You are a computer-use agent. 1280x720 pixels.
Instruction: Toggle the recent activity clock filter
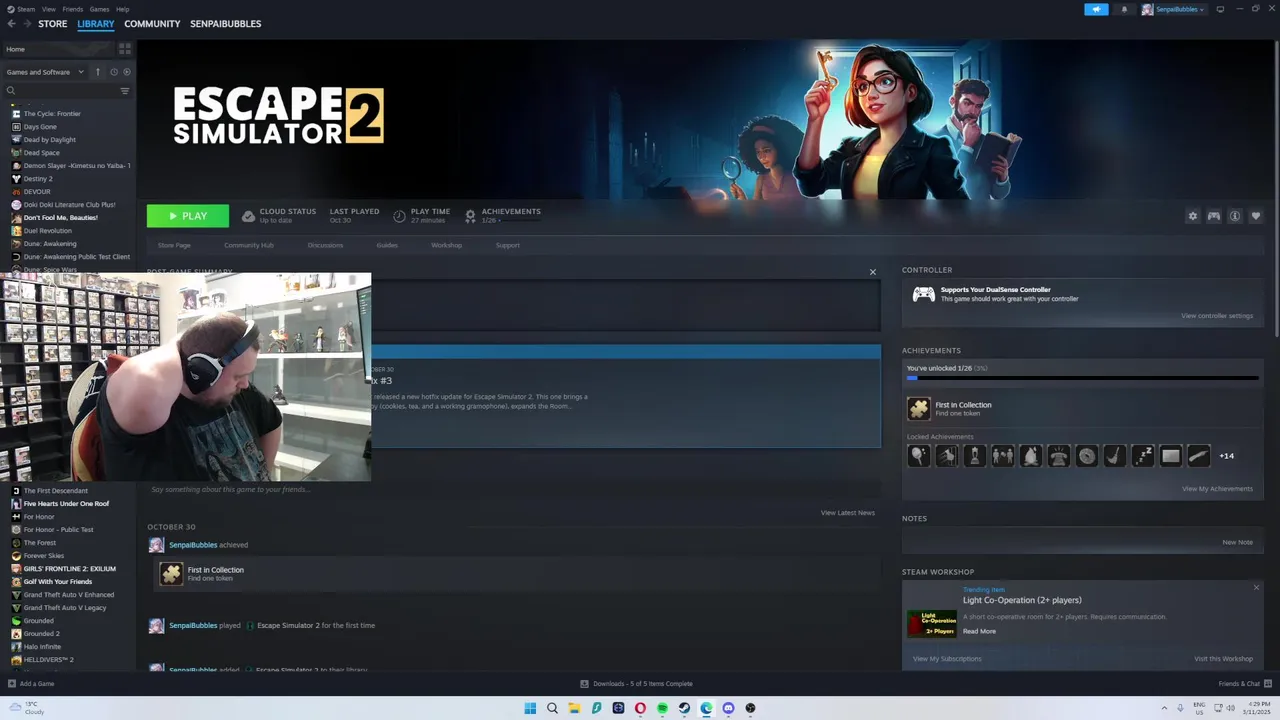[113, 72]
